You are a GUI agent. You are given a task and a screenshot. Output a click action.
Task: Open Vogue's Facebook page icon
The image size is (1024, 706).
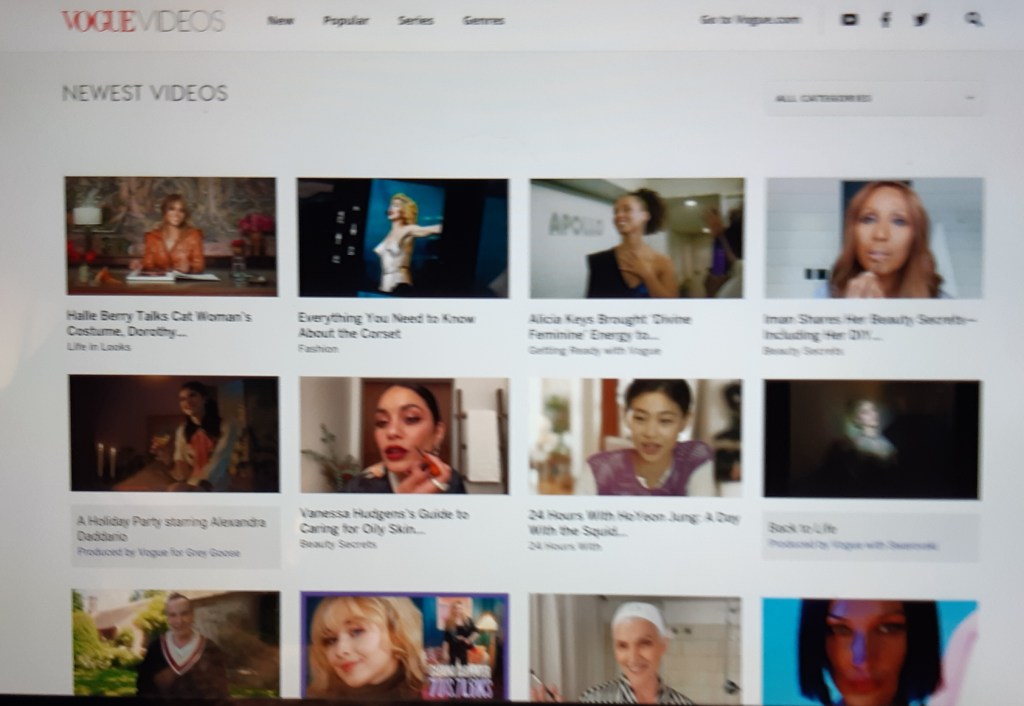pyautogui.click(x=885, y=19)
